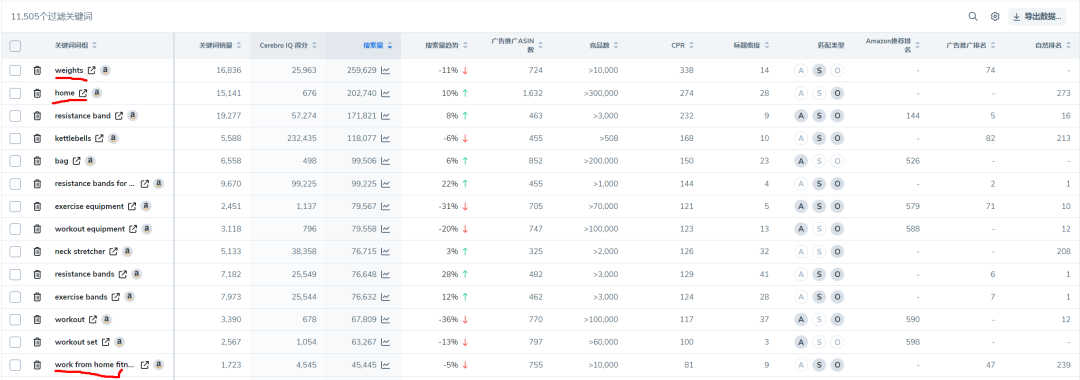Delete the kettlebells keyword row
The width and height of the screenshot is (1080, 380).
click(37, 138)
